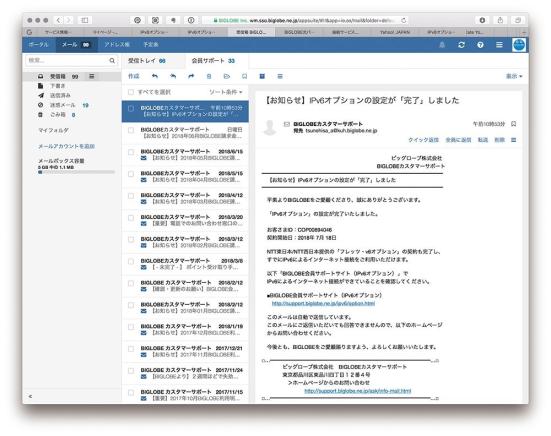Show Safari's tab overview icon
551x436 pixels.
pos(518,20)
